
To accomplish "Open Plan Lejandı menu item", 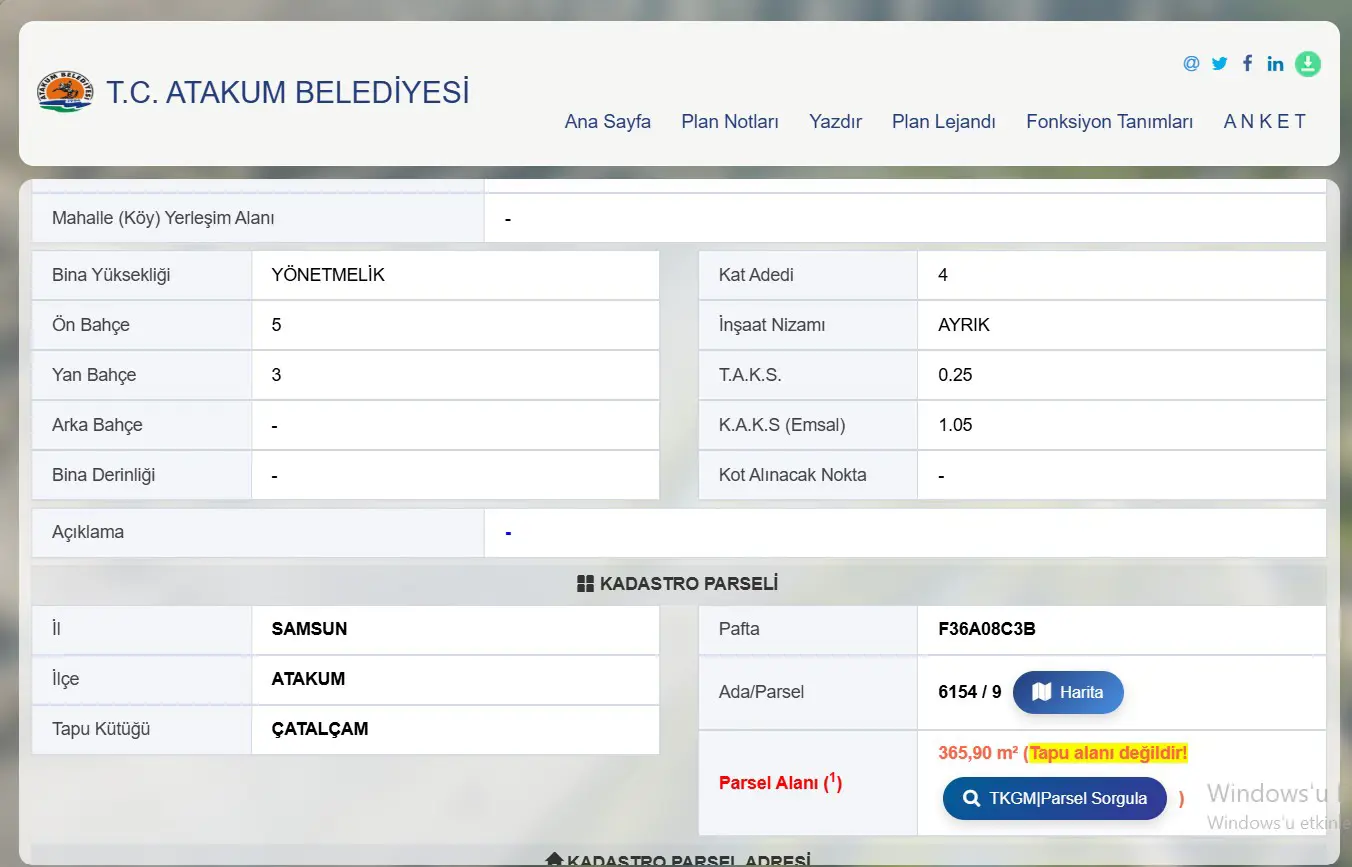I will [944, 122].
